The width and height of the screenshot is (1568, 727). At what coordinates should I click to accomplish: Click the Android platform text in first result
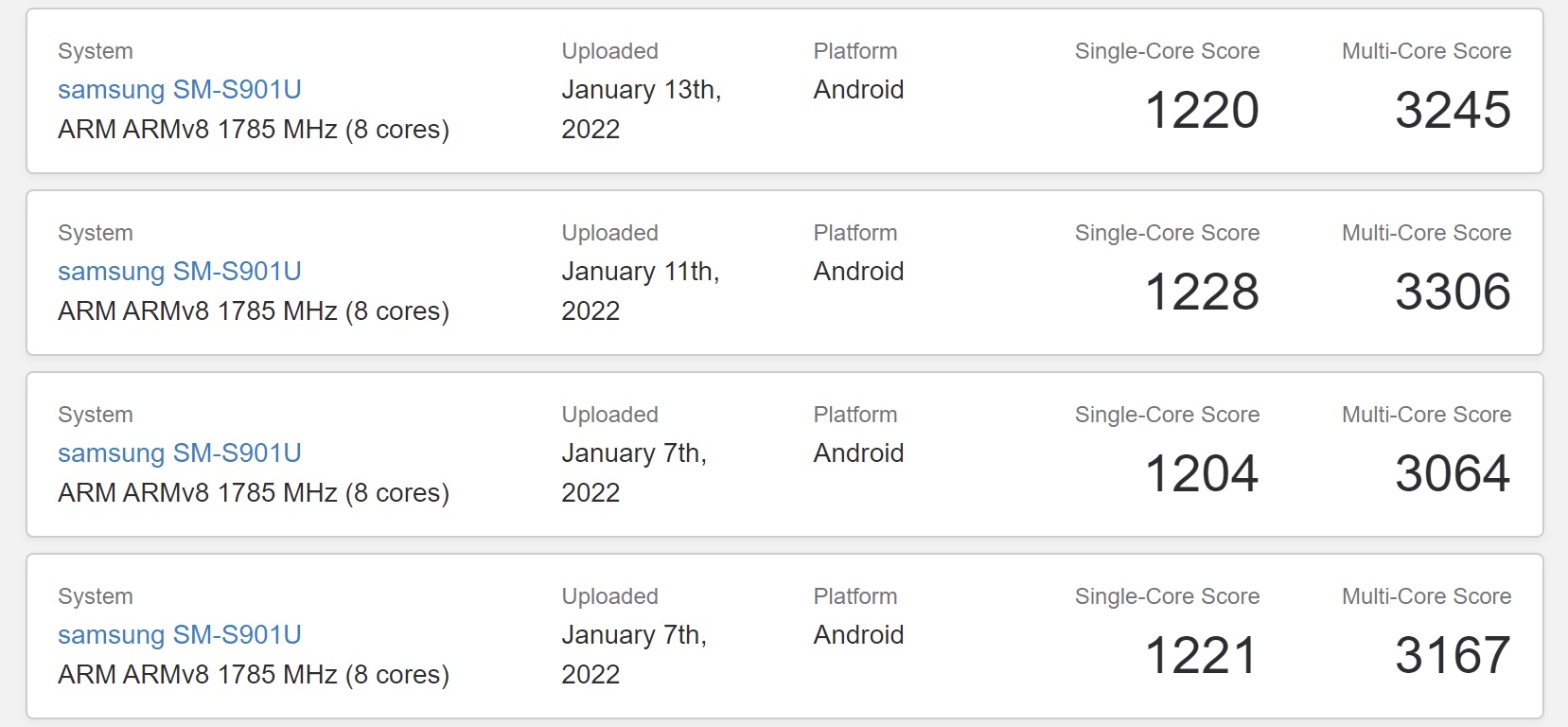point(858,90)
